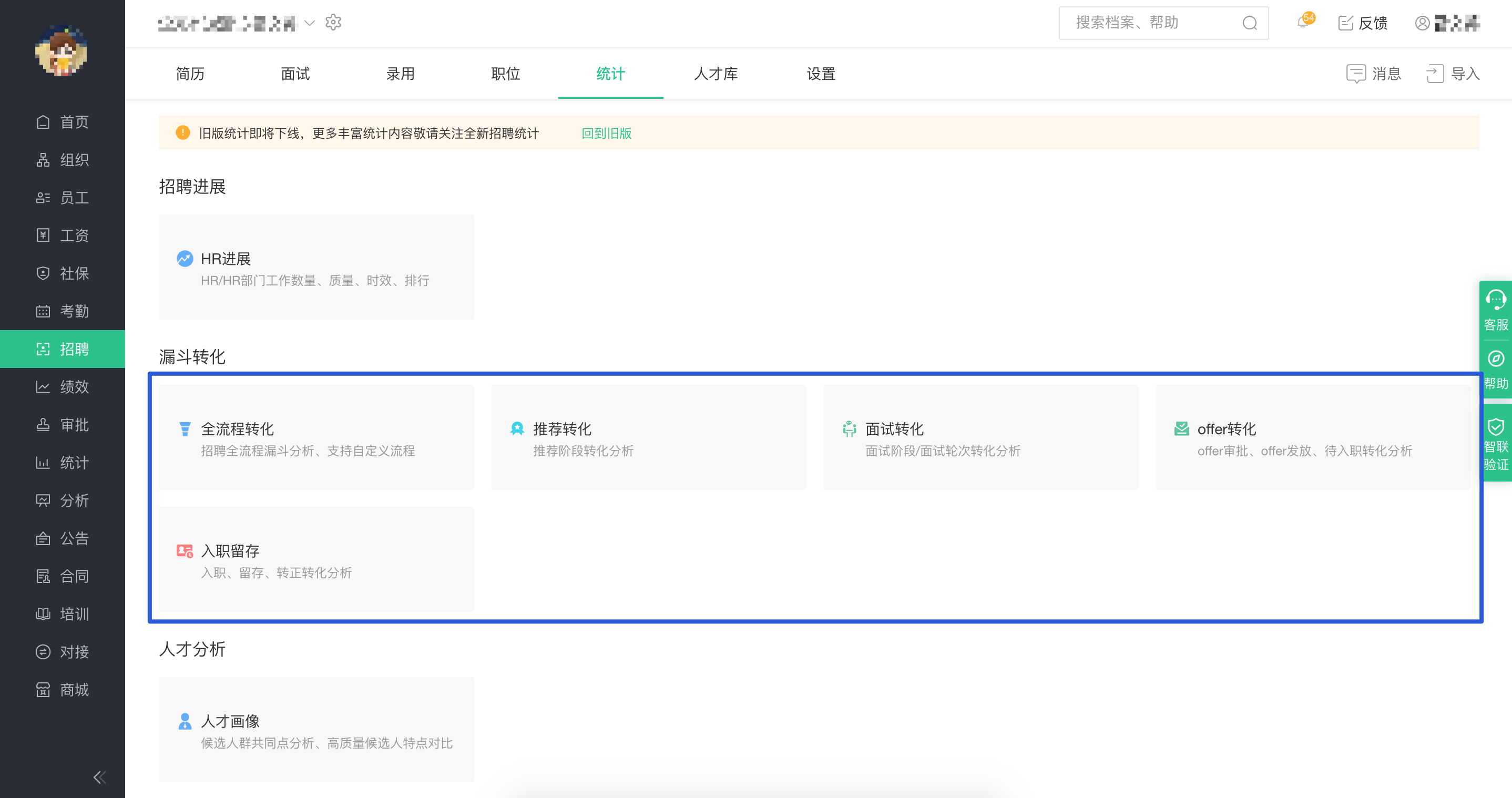Screen dimensions: 1512x798
Task: Click 导入 import button
Action: (x=1453, y=74)
